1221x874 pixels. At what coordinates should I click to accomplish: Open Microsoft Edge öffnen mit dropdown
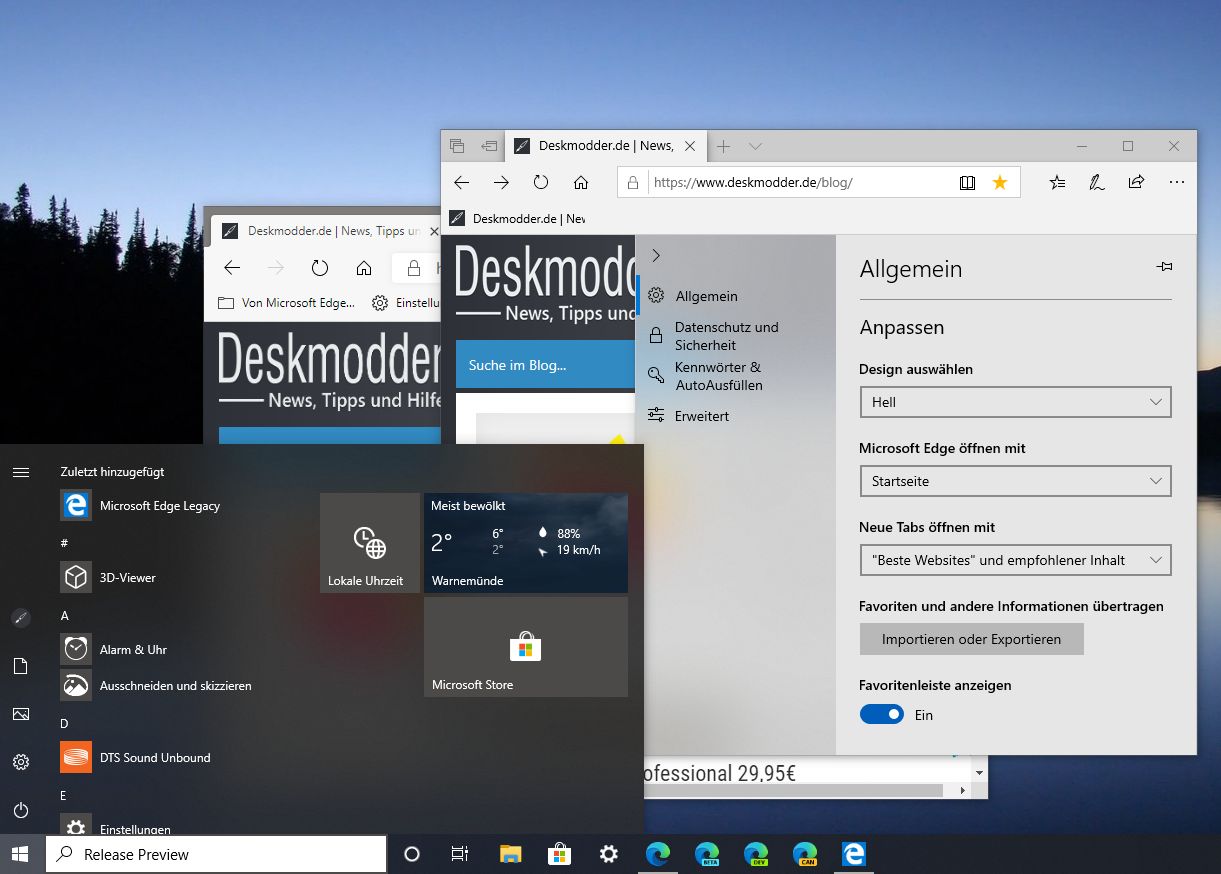coord(1015,481)
